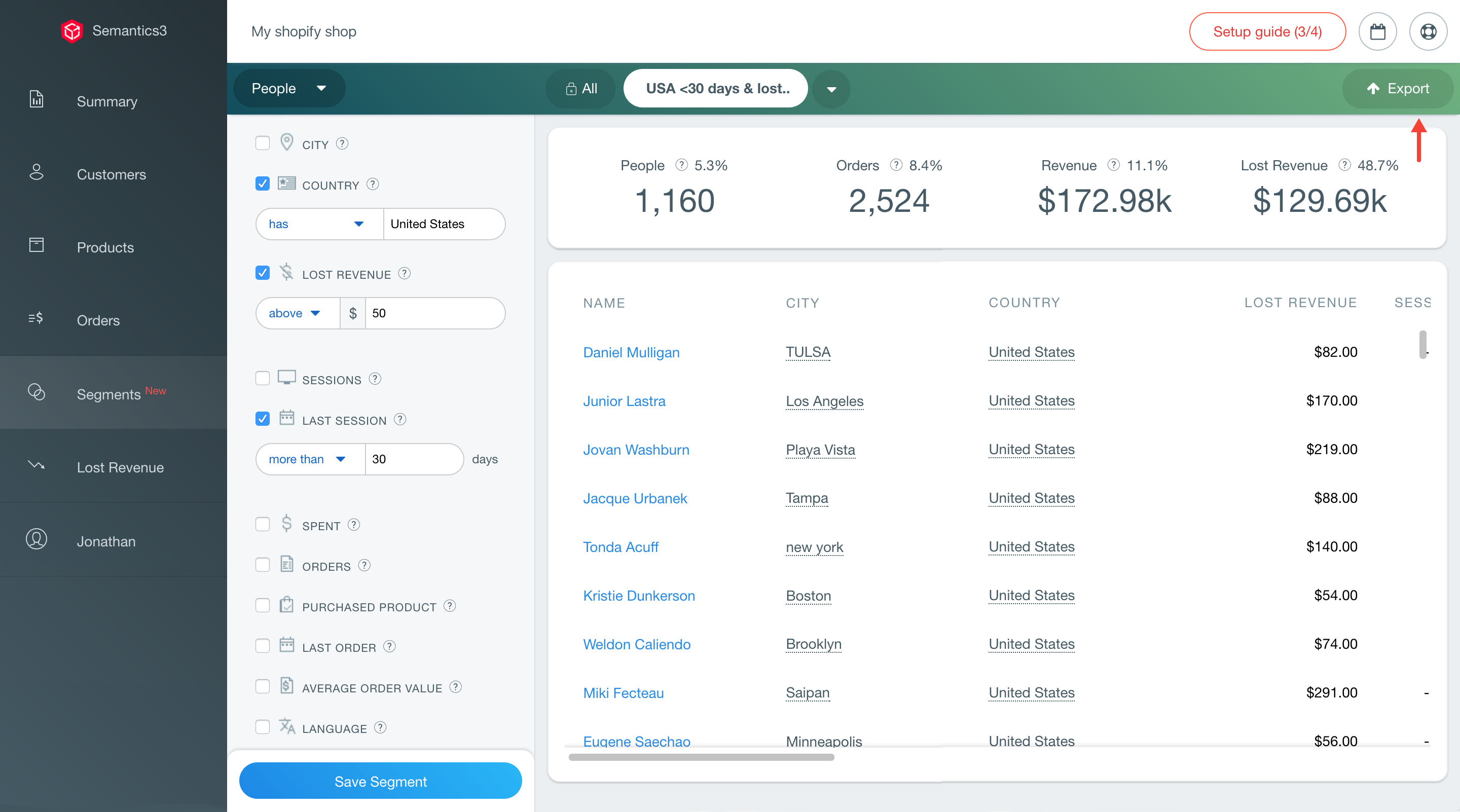The width and height of the screenshot is (1460, 812).
Task: Click the Semantics3 logo icon
Action: (x=72, y=30)
